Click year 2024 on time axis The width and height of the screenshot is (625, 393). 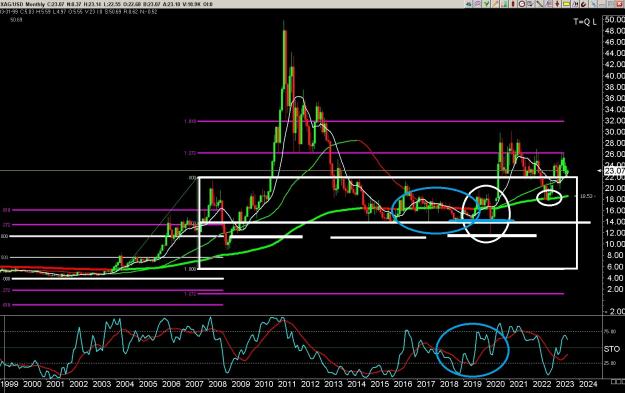pos(588,384)
